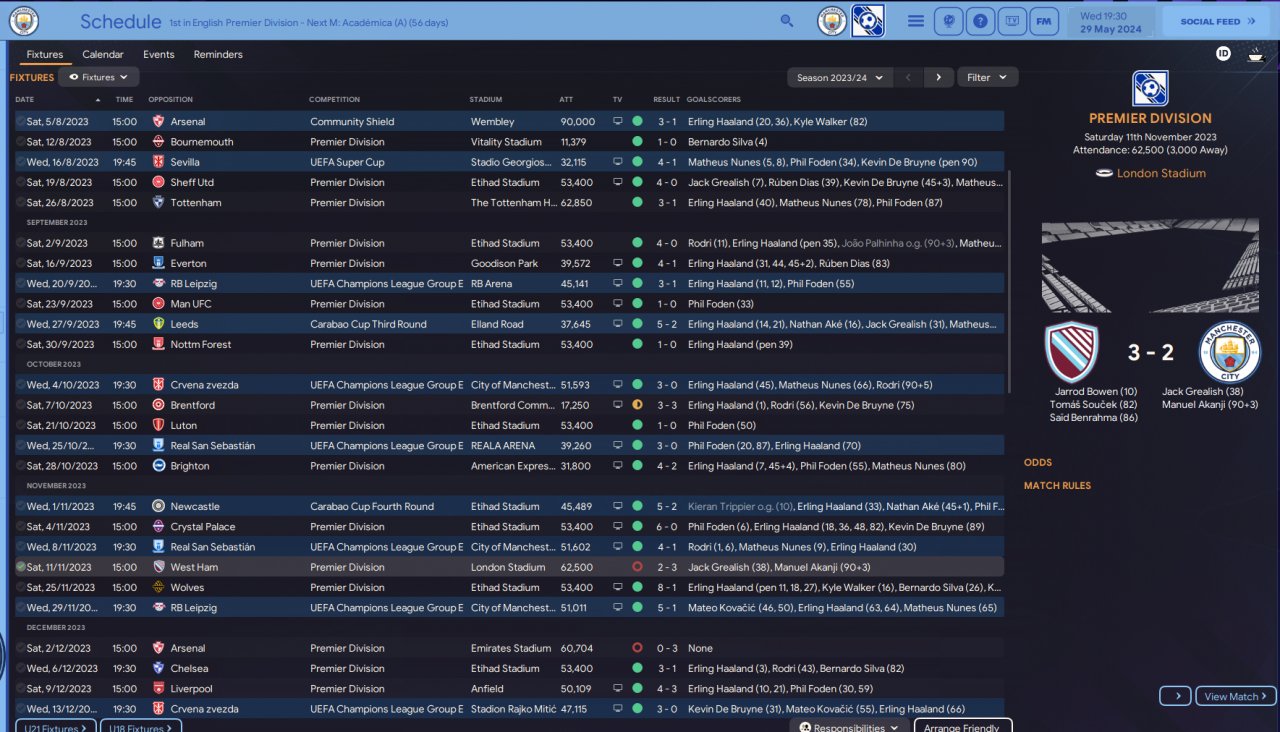Toggle the check circle on Sevilla row
The width and height of the screenshot is (1280, 732).
click(x=20, y=162)
